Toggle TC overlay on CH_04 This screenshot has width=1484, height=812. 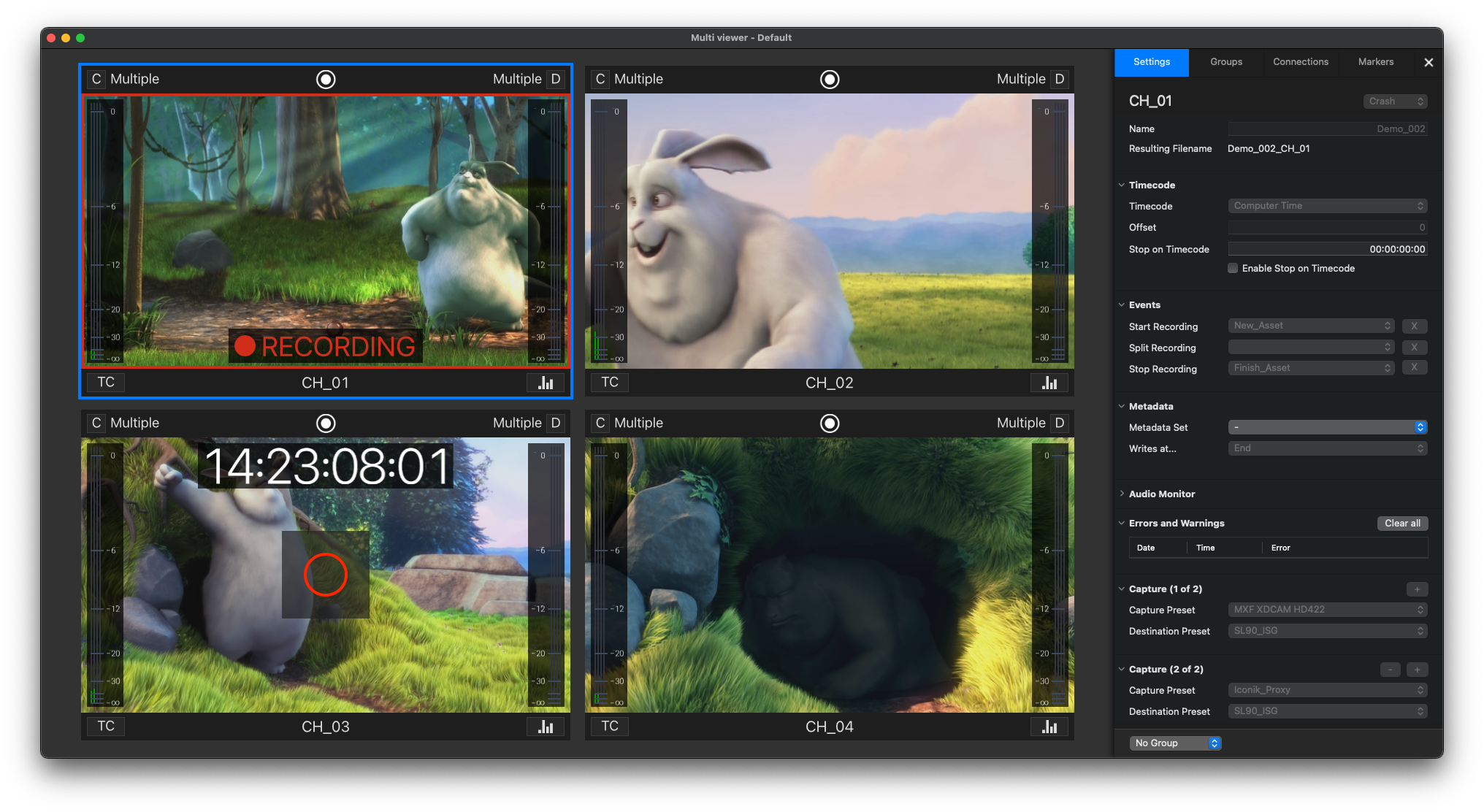(610, 727)
